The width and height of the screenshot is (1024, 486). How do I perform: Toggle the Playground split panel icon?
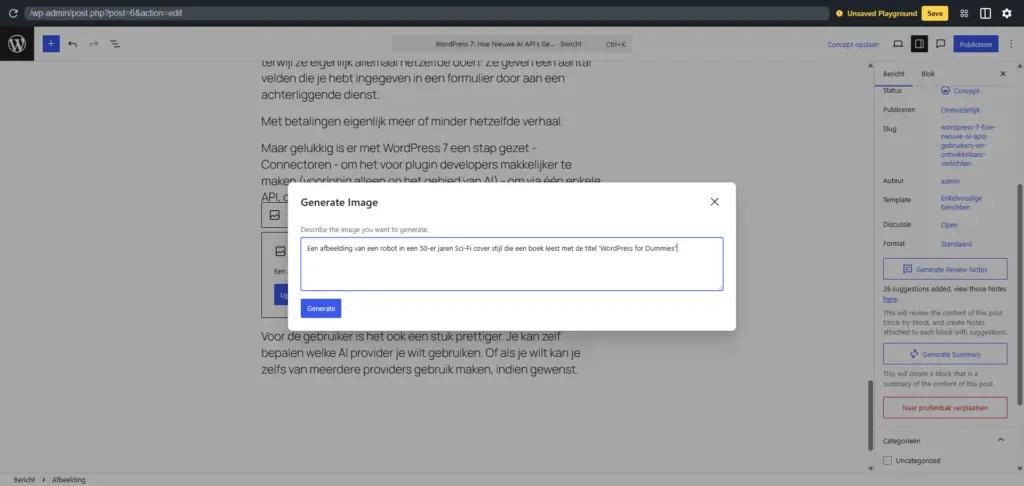[x=985, y=13]
